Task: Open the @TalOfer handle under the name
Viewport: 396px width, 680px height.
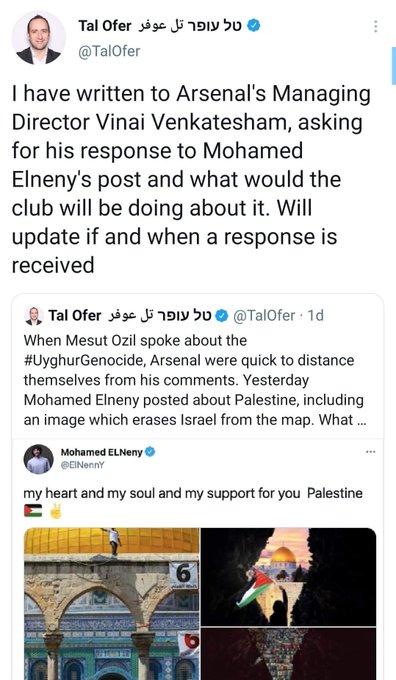Action: pos(109,51)
